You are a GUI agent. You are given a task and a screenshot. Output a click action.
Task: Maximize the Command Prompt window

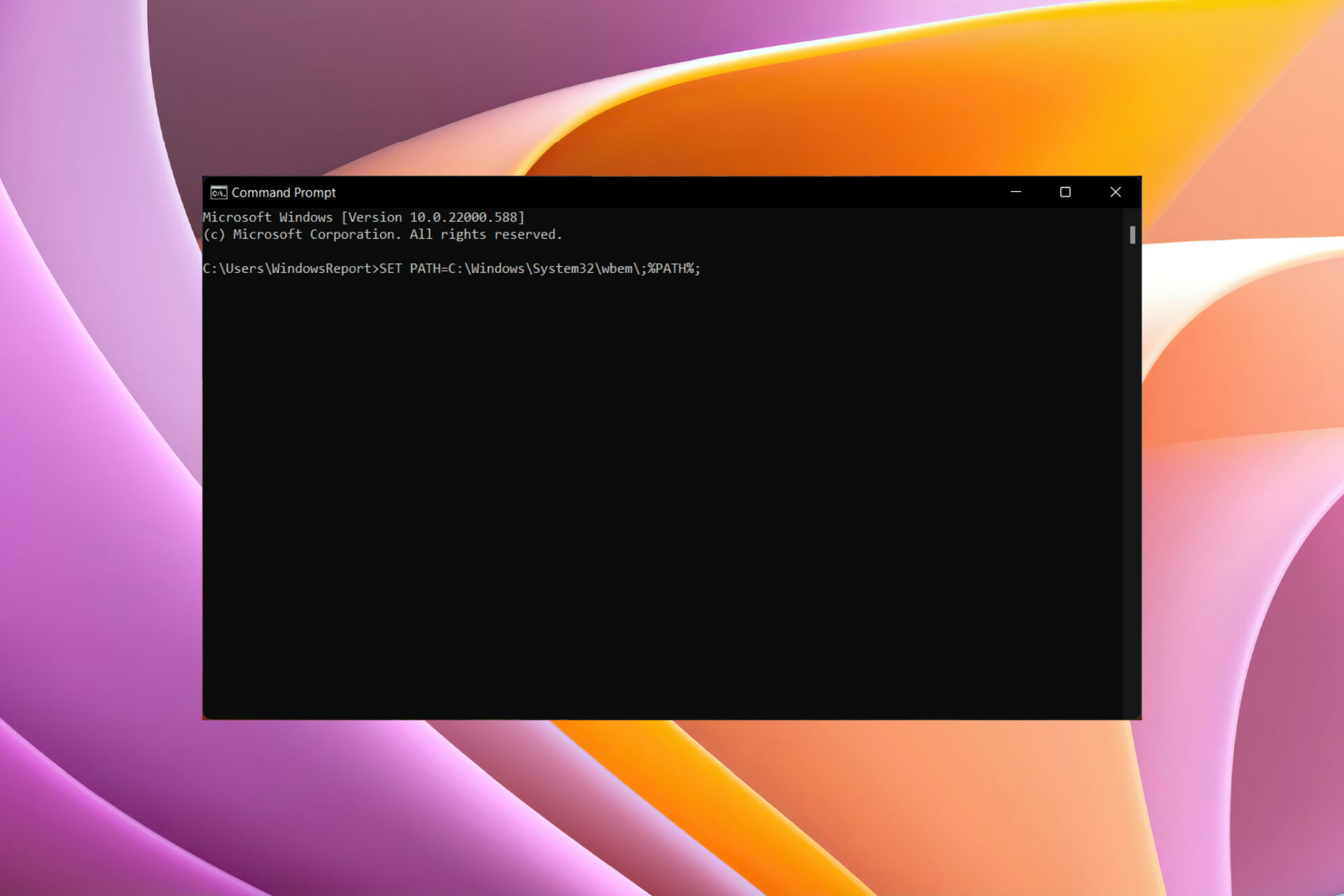[x=1065, y=192]
